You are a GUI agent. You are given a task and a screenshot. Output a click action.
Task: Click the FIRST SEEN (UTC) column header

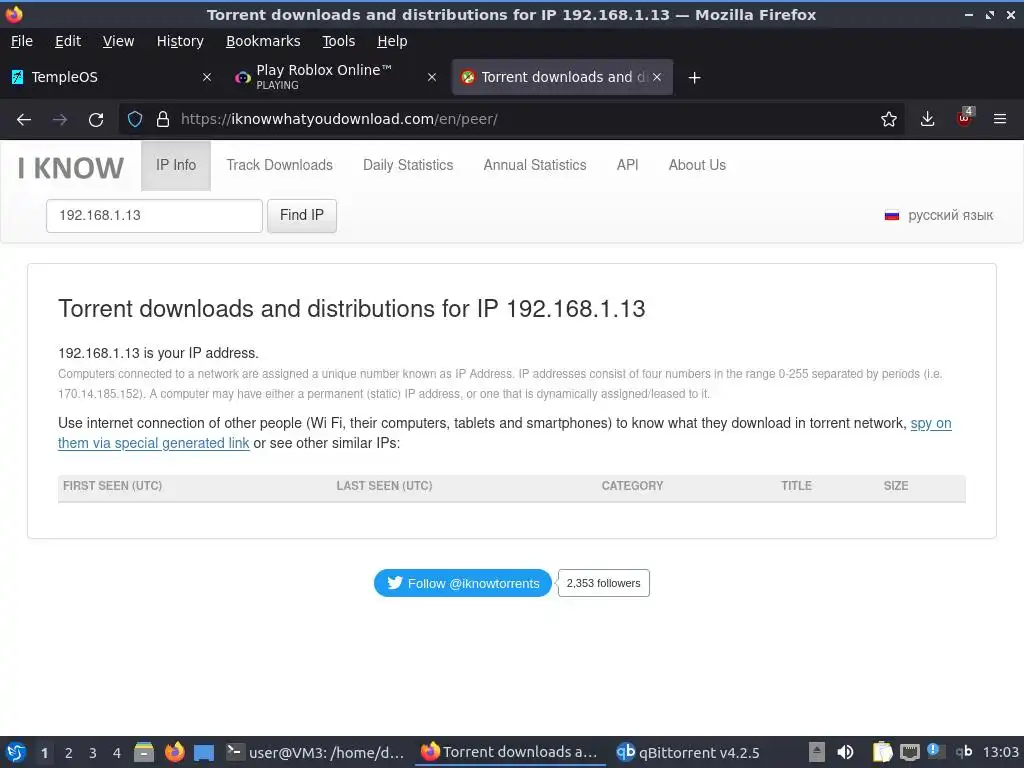click(112, 486)
